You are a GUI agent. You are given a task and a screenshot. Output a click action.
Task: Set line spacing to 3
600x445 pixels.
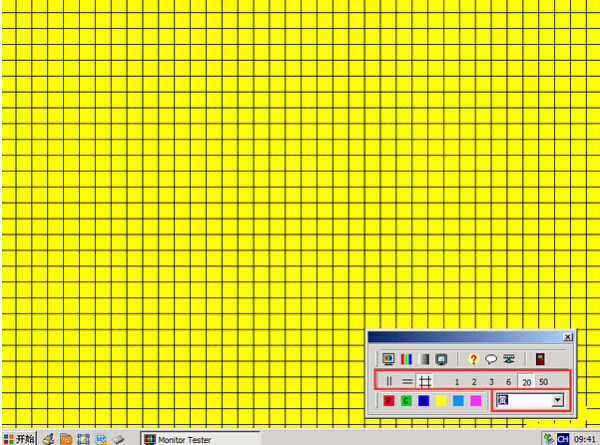point(491,382)
